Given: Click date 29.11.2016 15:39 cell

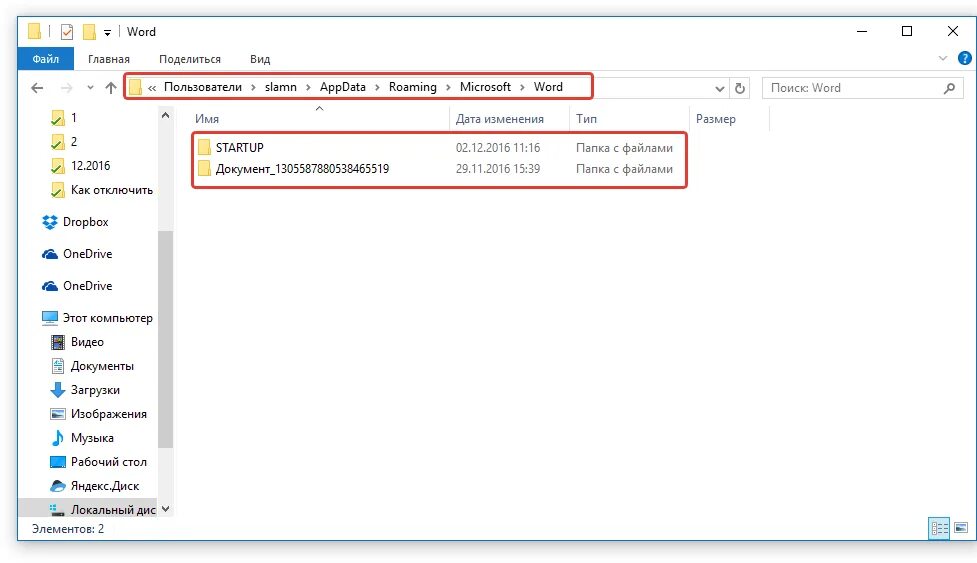Looking at the screenshot, I should click(498, 169).
